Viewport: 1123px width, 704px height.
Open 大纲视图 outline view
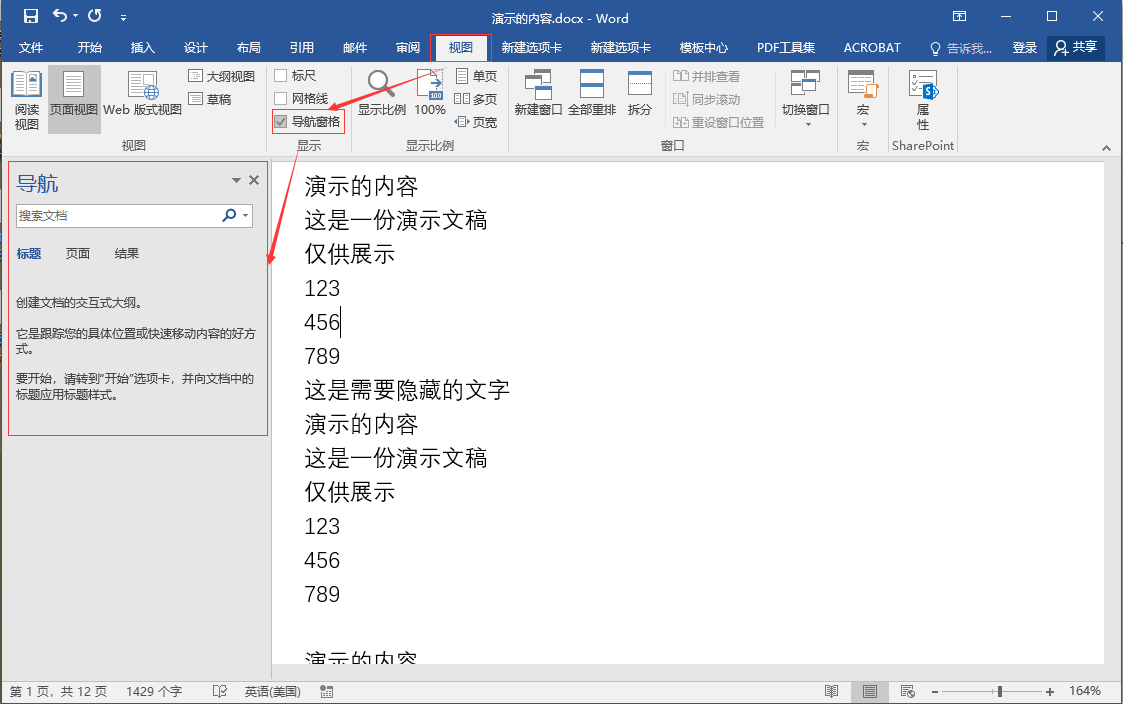221,76
